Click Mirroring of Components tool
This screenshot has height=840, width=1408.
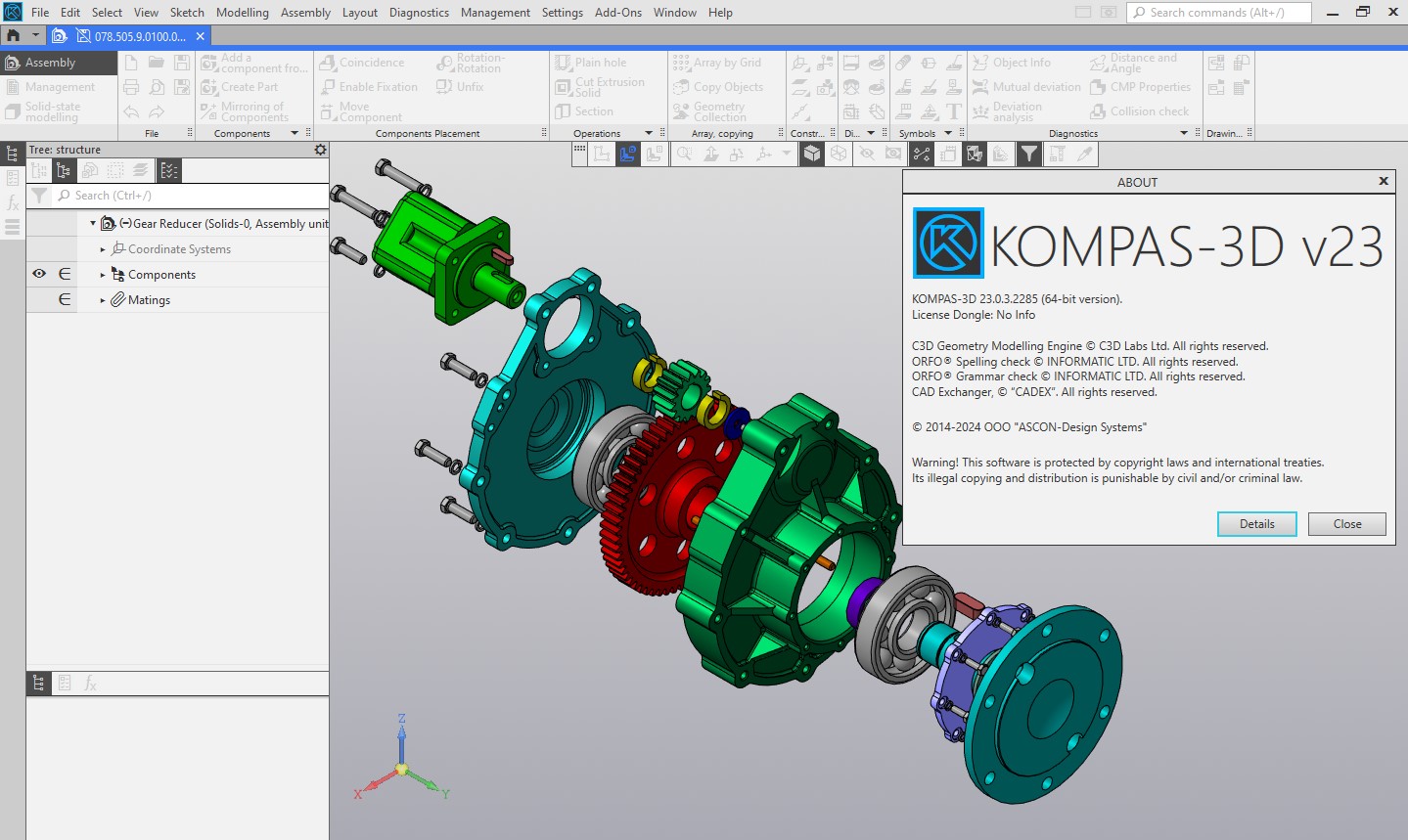click(245, 111)
